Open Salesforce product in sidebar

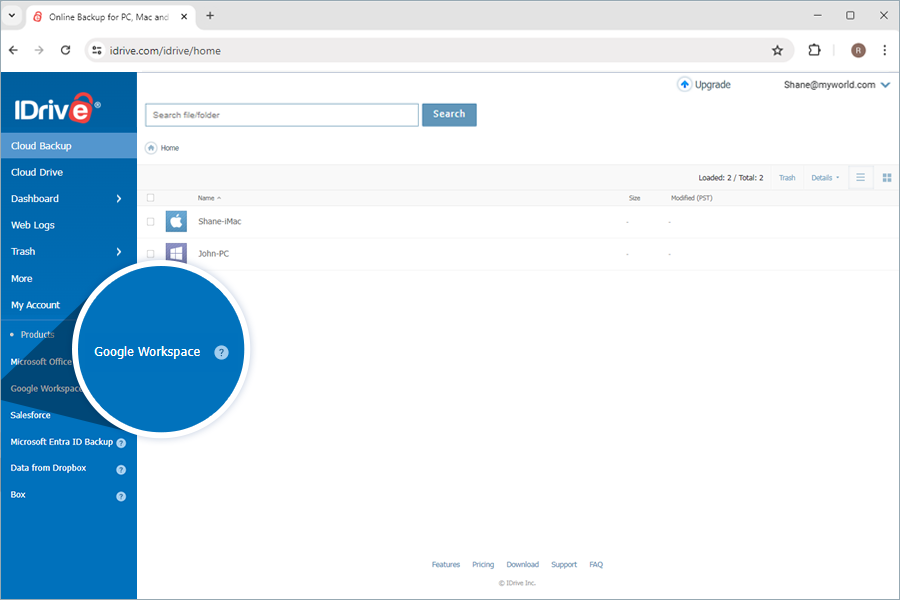pyautogui.click(x=30, y=415)
